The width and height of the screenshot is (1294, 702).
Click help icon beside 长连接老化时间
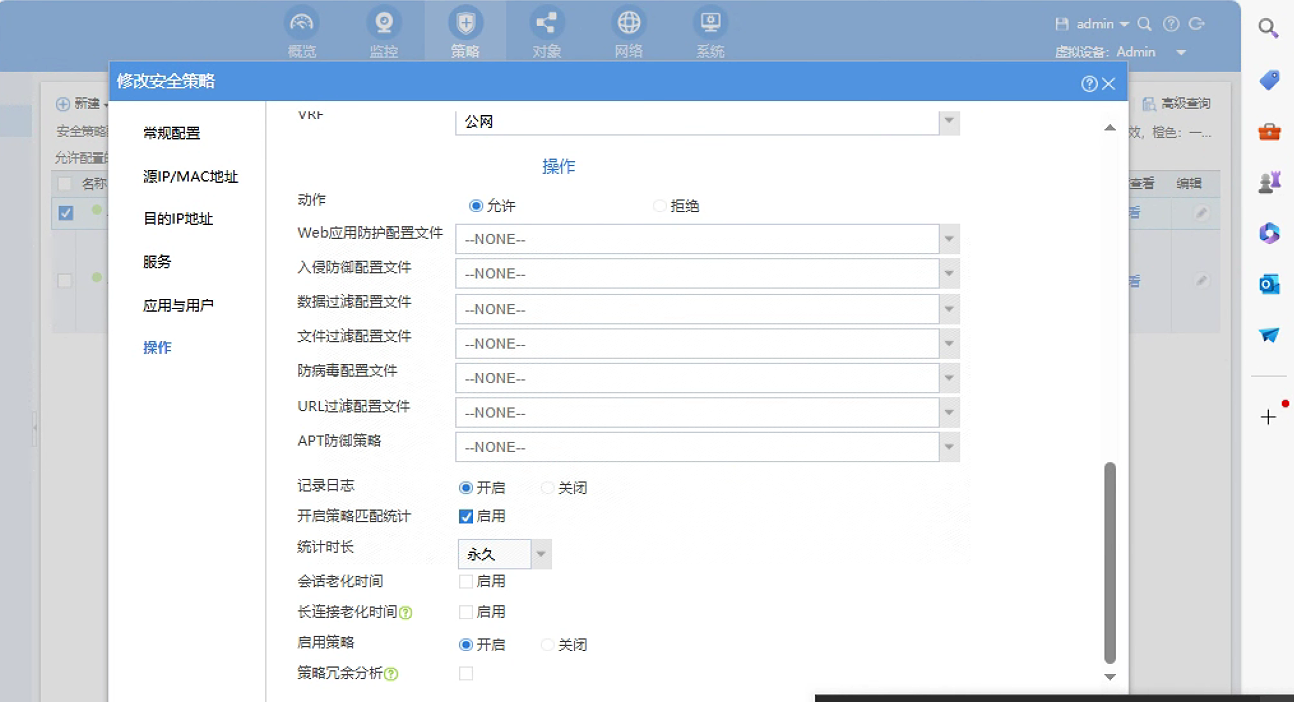click(x=406, y=613)
